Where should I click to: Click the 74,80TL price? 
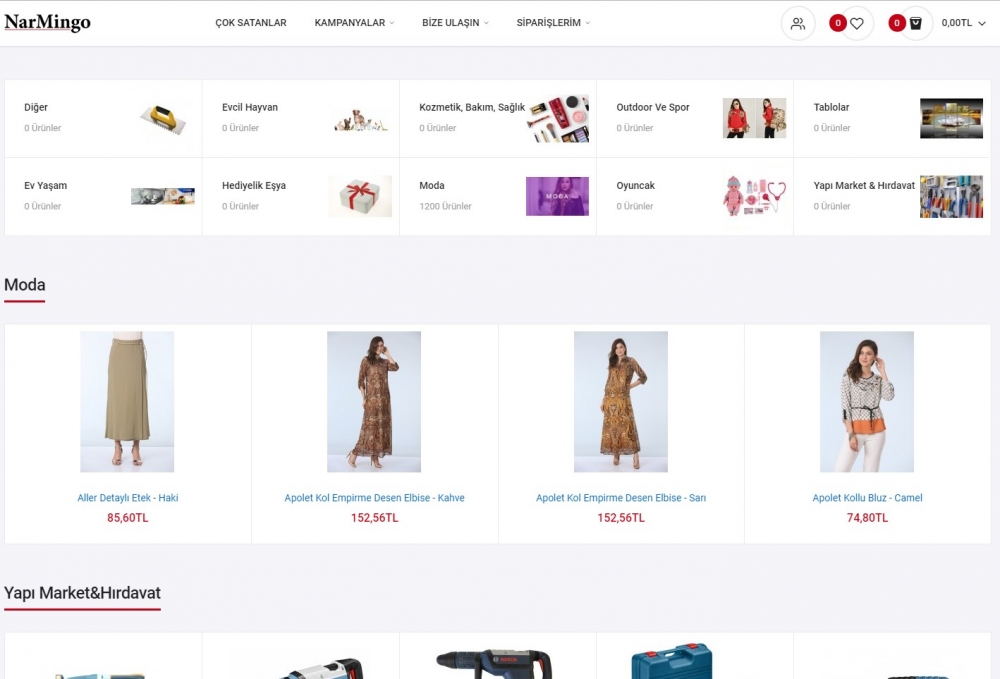click(867, 518)
